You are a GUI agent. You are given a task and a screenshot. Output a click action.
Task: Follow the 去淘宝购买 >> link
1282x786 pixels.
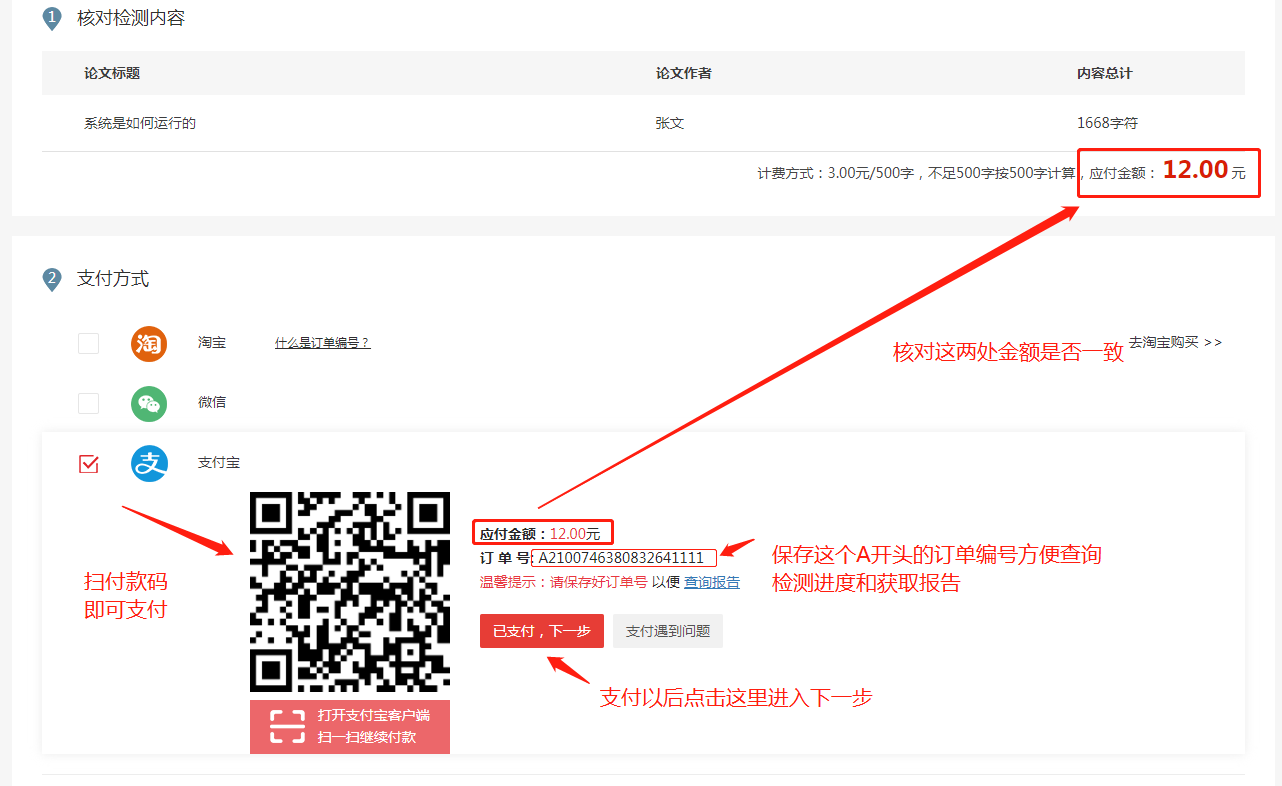pyautogui.click(x=1175, y=342)
